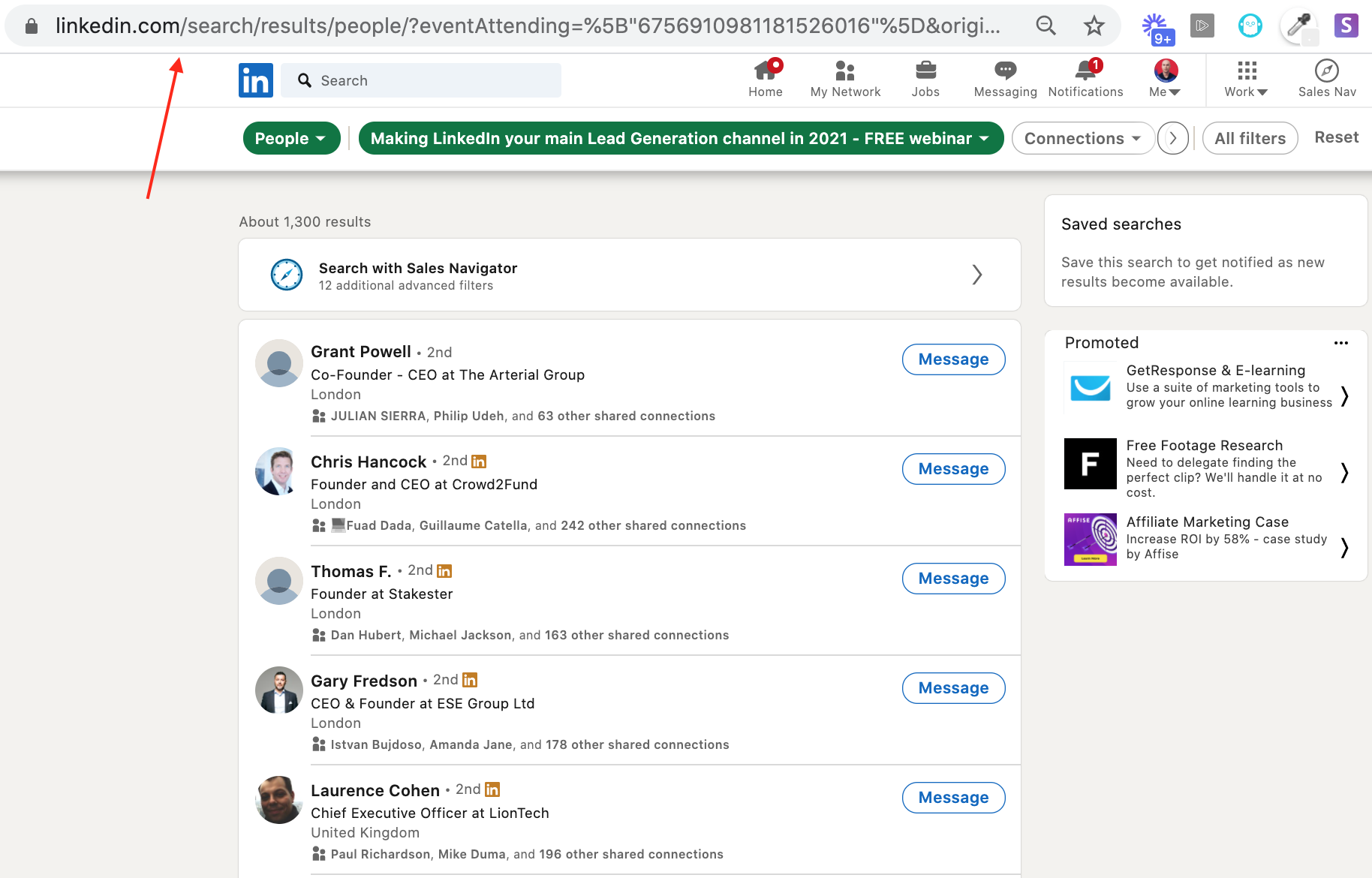Open Affiliate Marketing Case ad chevron
Image resolution: width=1372 pixels, height=878 pixels.
point(1345,548)
